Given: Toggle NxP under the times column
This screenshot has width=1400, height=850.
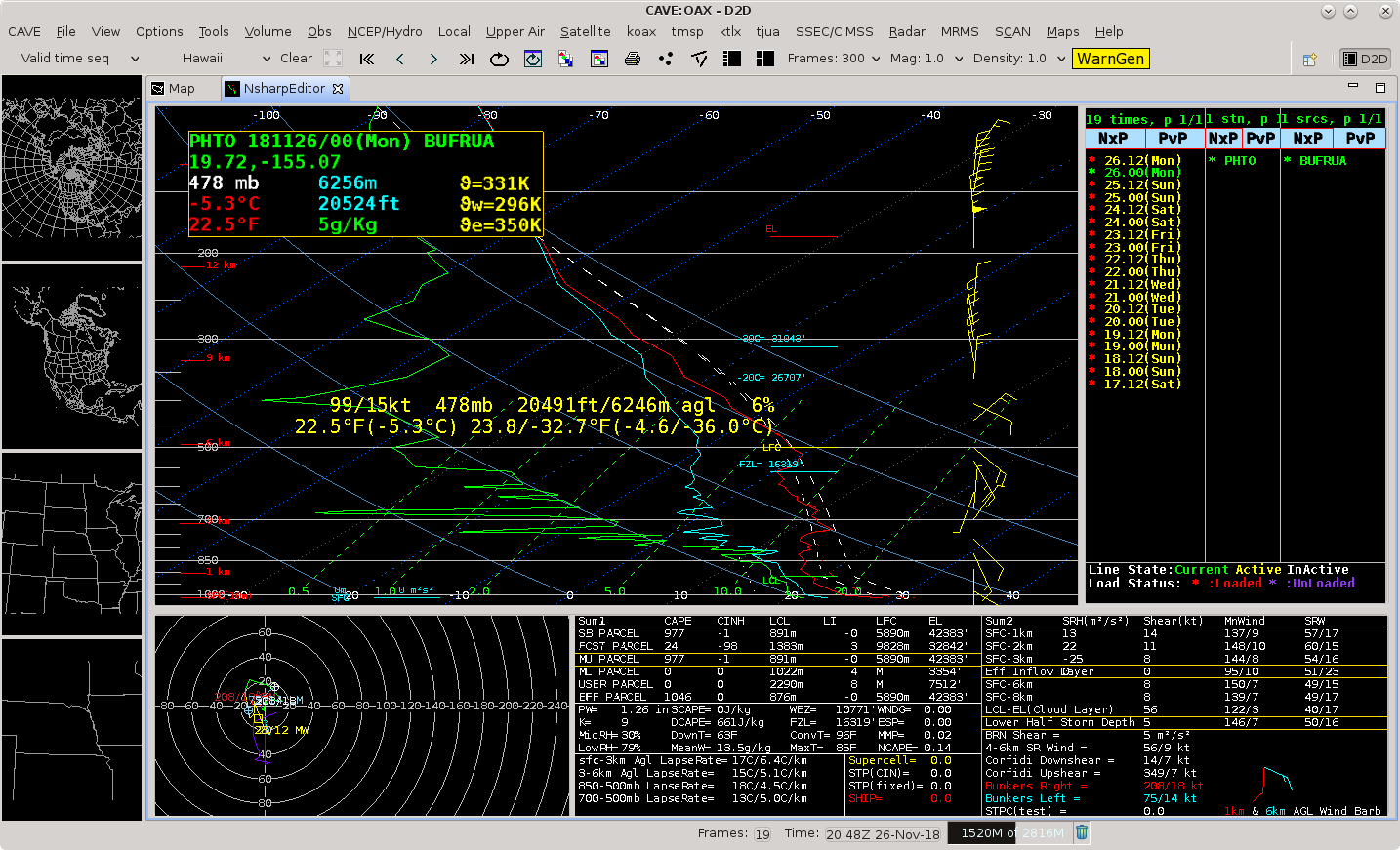Looking at the screenshot, I should tap(1114, 139).
